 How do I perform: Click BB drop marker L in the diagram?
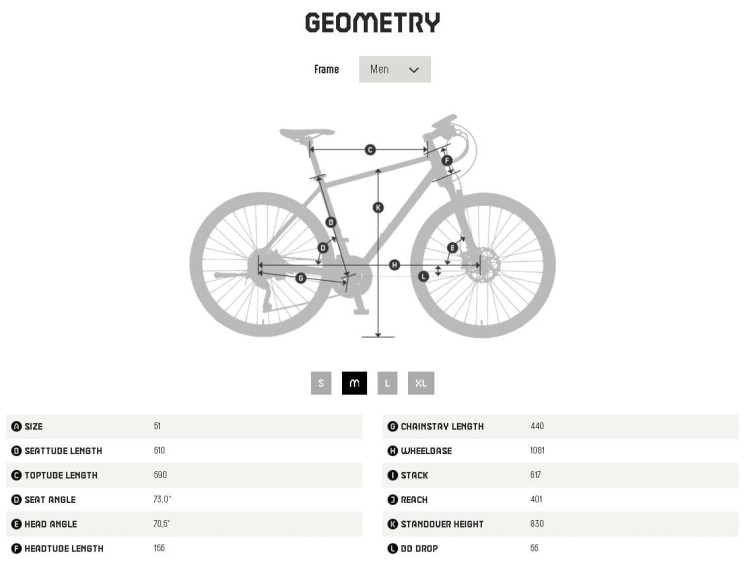pos(423,276)
